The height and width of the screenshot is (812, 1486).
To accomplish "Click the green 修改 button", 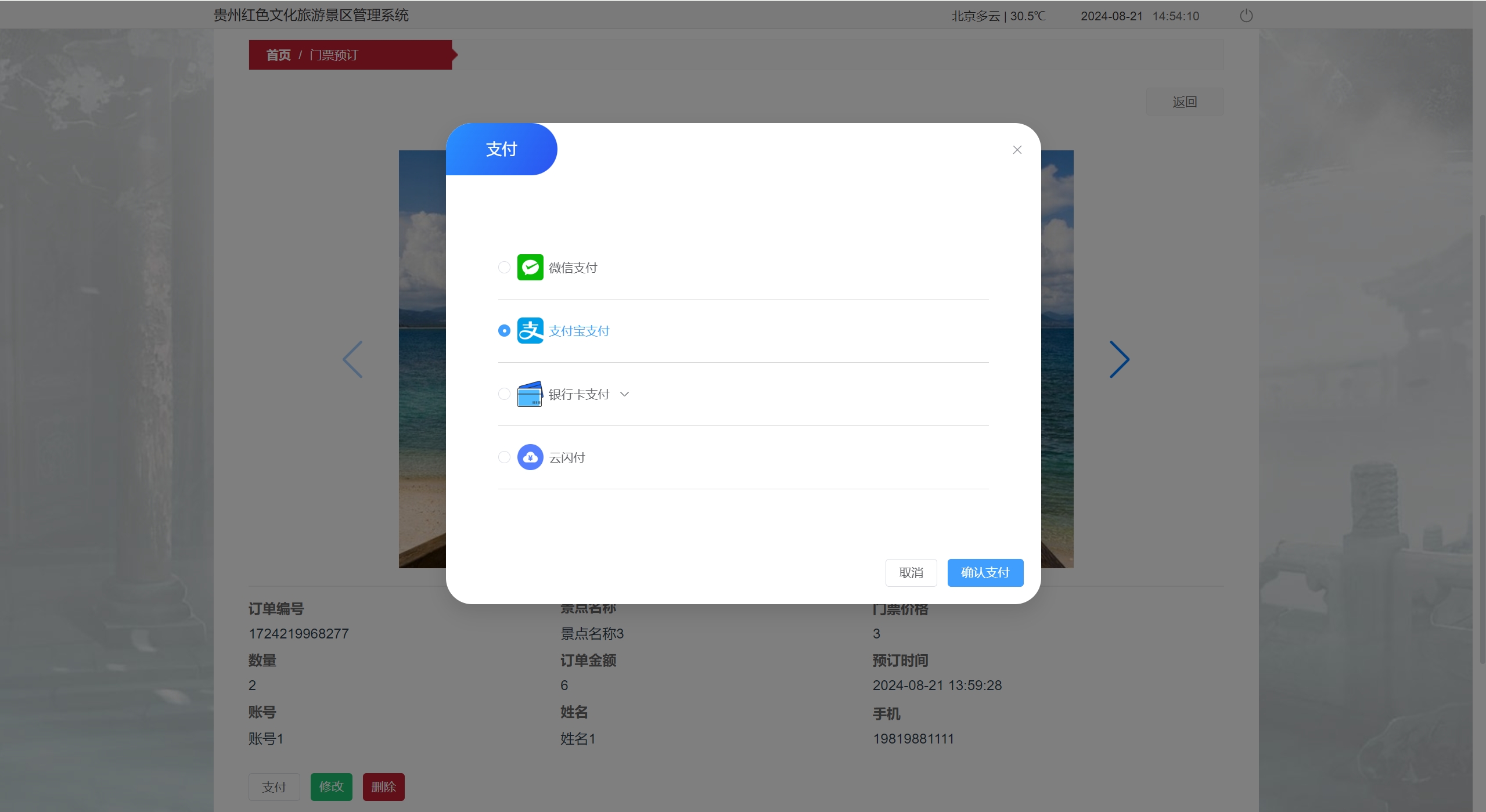I will pos(331,786).
